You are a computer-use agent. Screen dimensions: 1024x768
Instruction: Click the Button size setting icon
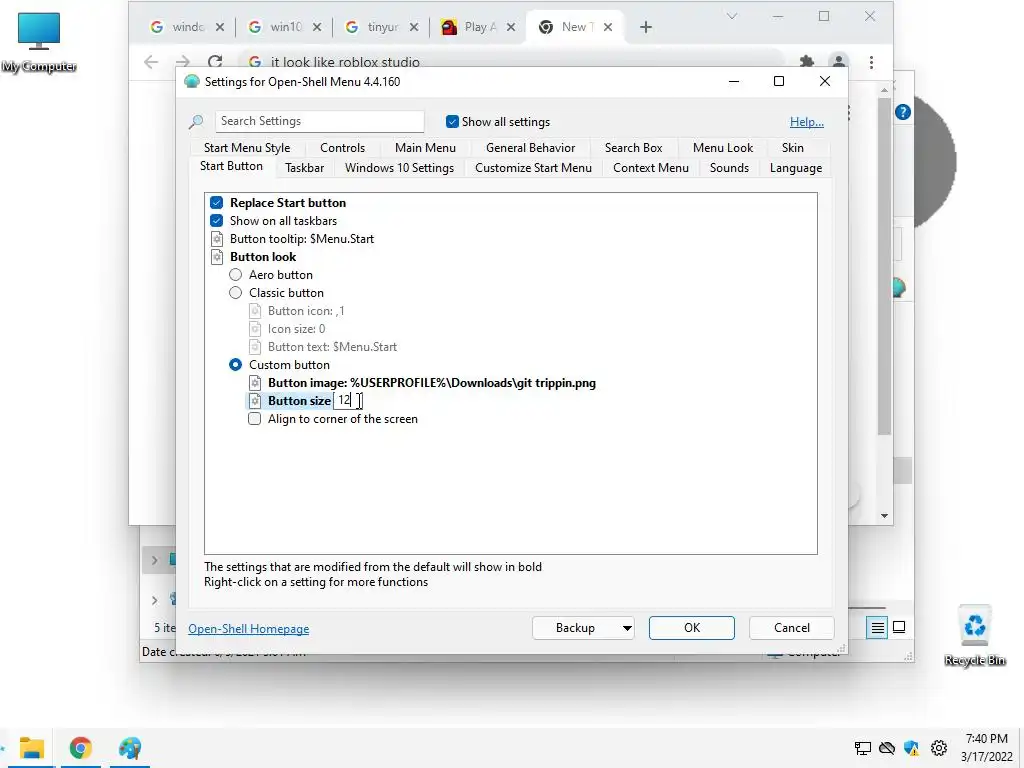pos(255,401)
